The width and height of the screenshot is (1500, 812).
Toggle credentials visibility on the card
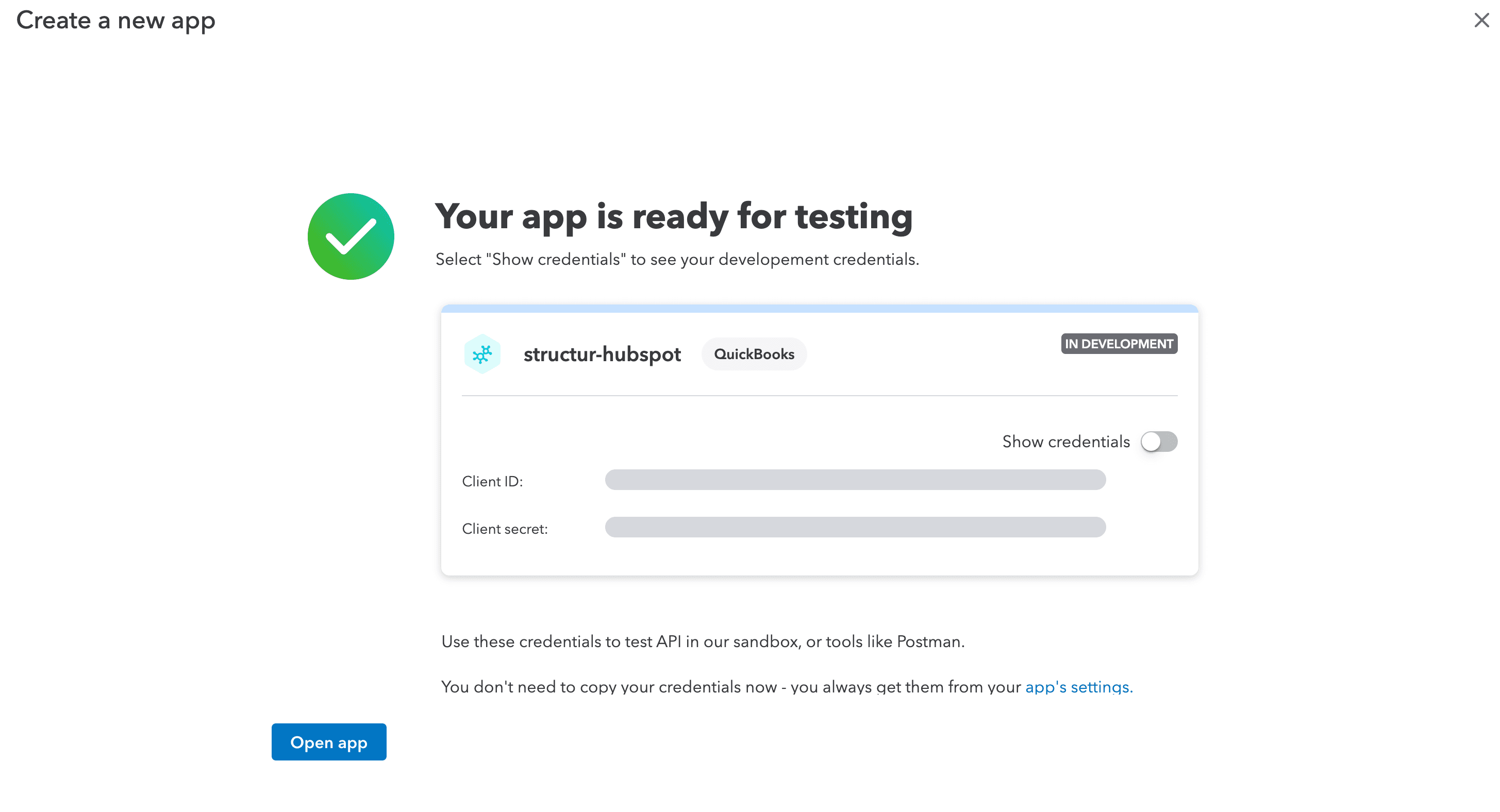pyautogui.click(x=1159, y=442)
